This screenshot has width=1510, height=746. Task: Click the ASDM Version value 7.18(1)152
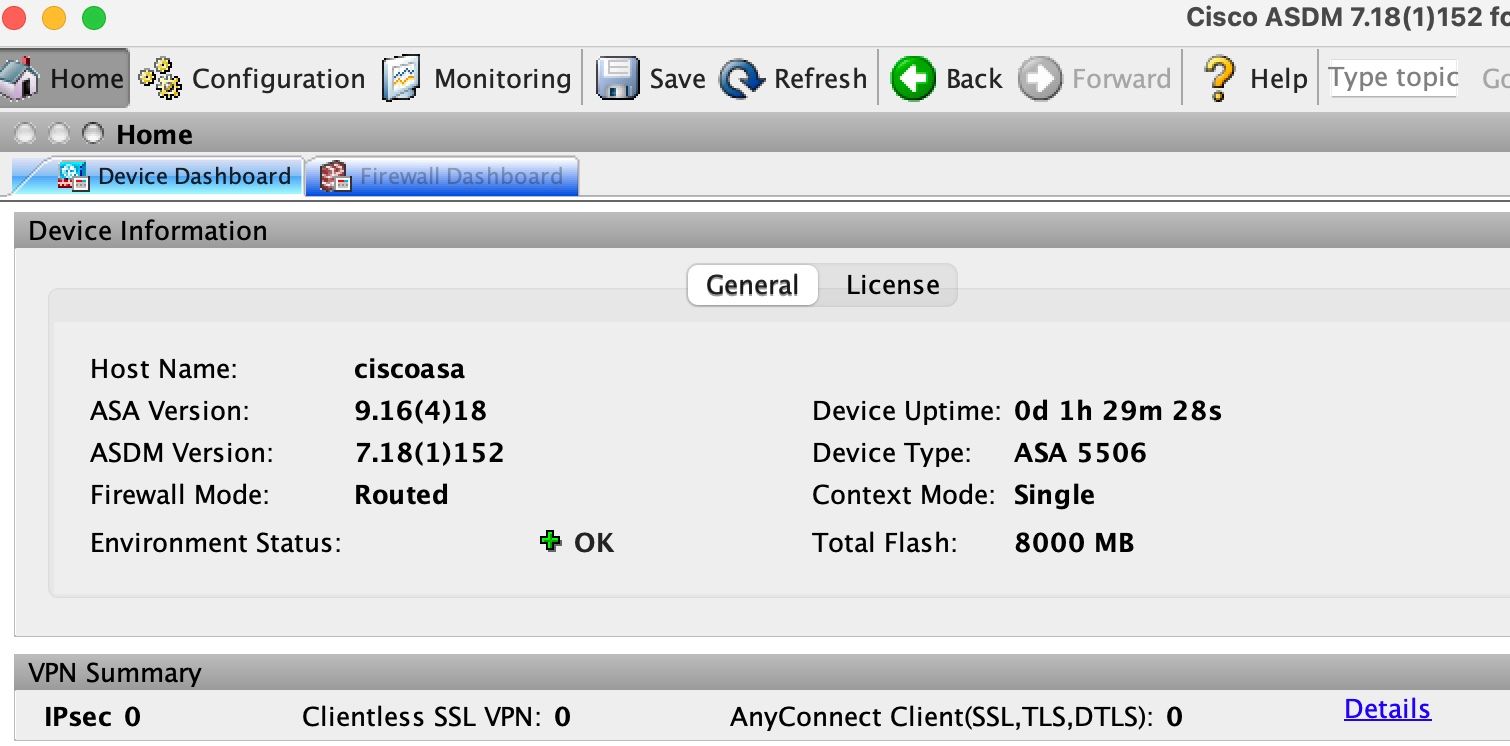tap(429, 453)
